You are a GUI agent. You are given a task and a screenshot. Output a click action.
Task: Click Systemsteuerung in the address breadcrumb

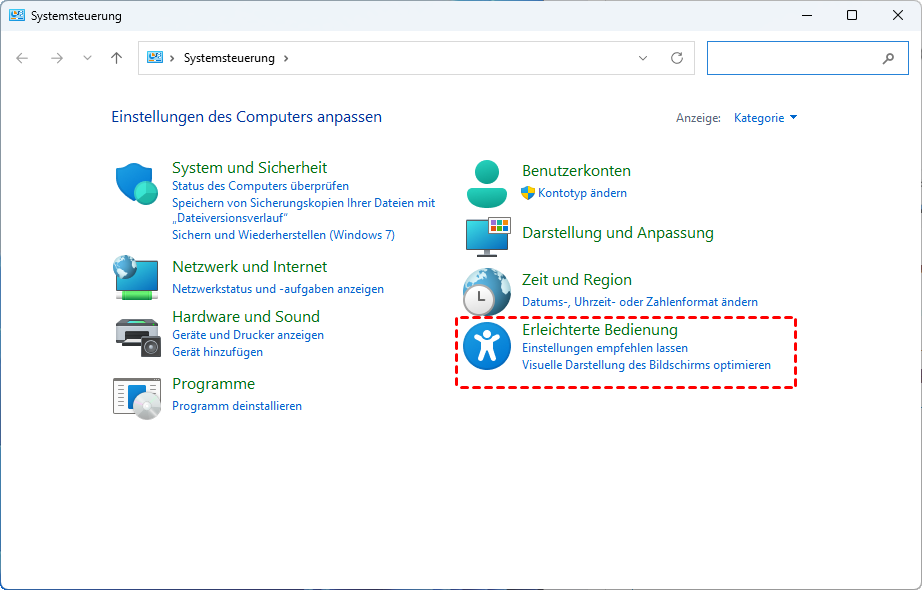pos(229,58)
